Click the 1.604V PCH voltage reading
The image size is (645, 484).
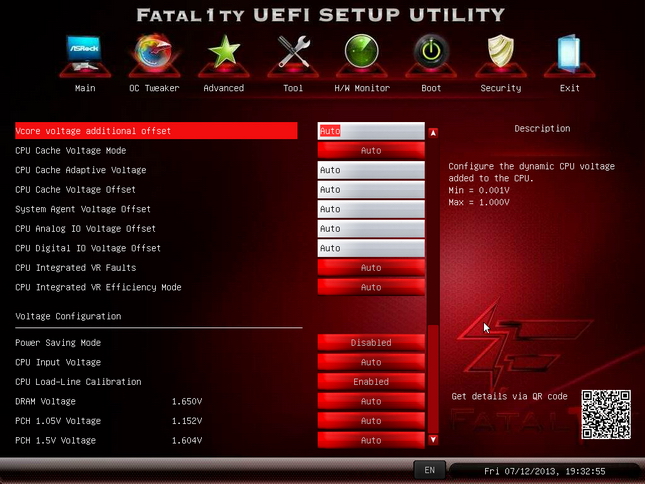(x=187, y=440)
